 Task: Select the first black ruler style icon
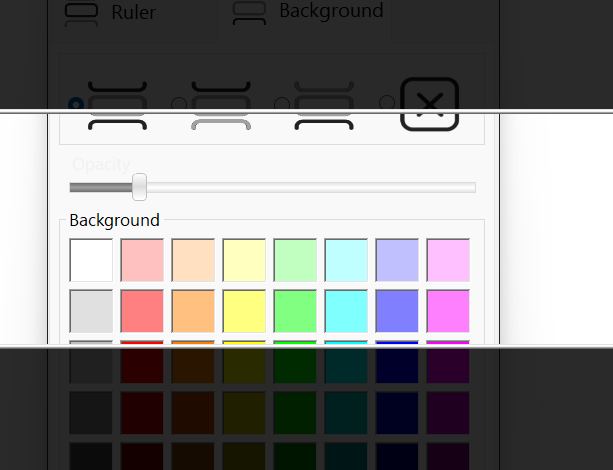[117, 104]
